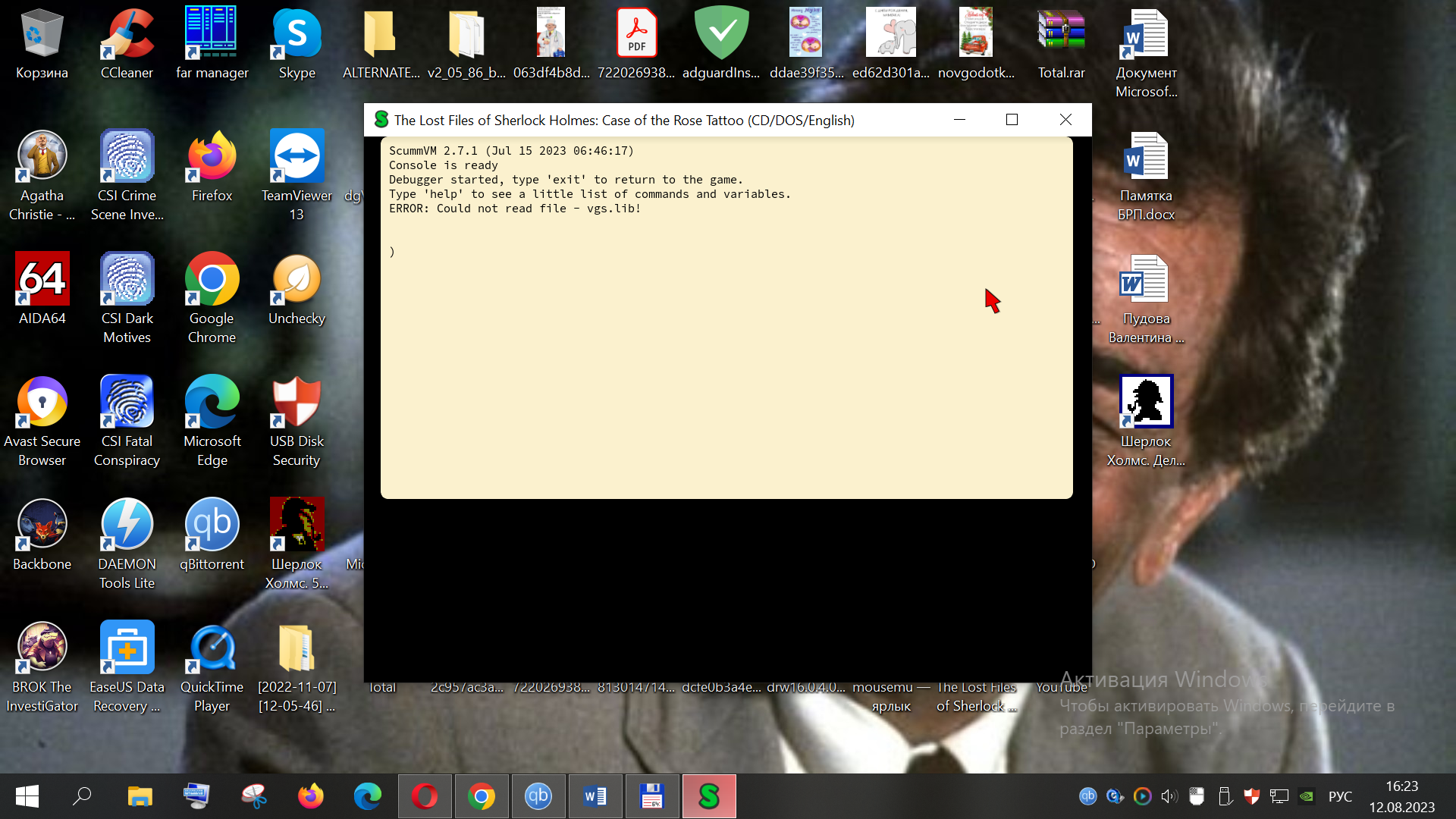
Task: Open File Explorer from the taskbar
Action: tap(140, 796)
